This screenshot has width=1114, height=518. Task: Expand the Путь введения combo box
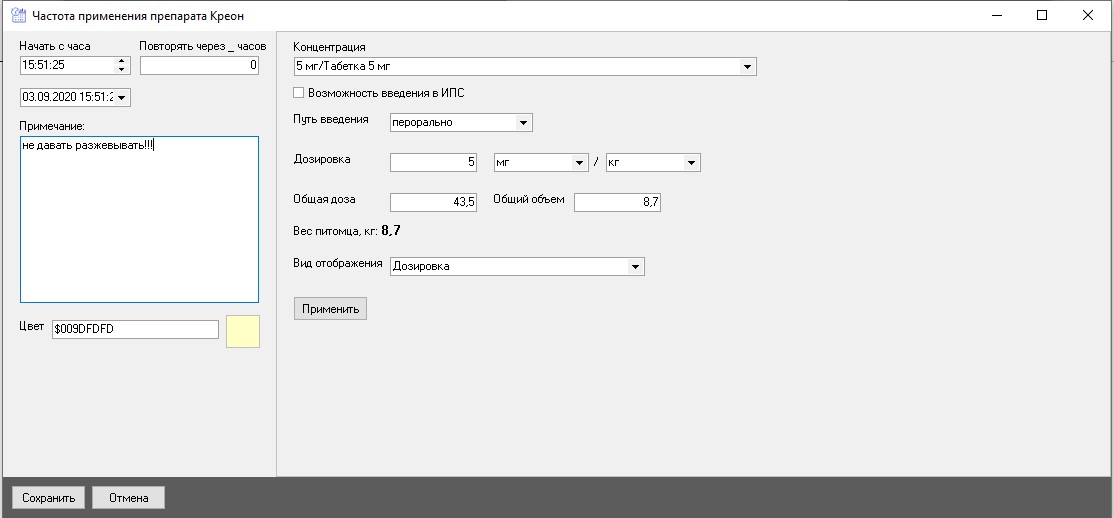pos(523,123)
